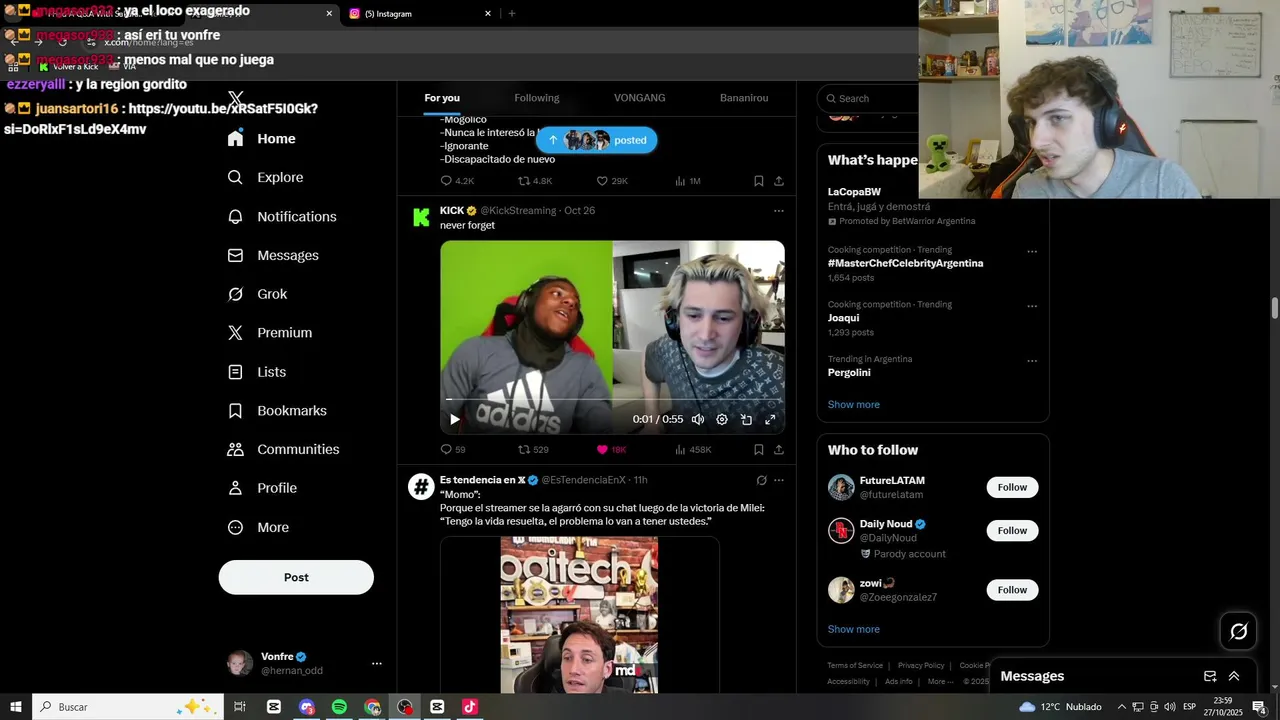Image resolution: width=1280 pixels, height=720 pixels.
Task: Follow FutureLATAM
Action: pyautogui.click(x=1012, y=487)
